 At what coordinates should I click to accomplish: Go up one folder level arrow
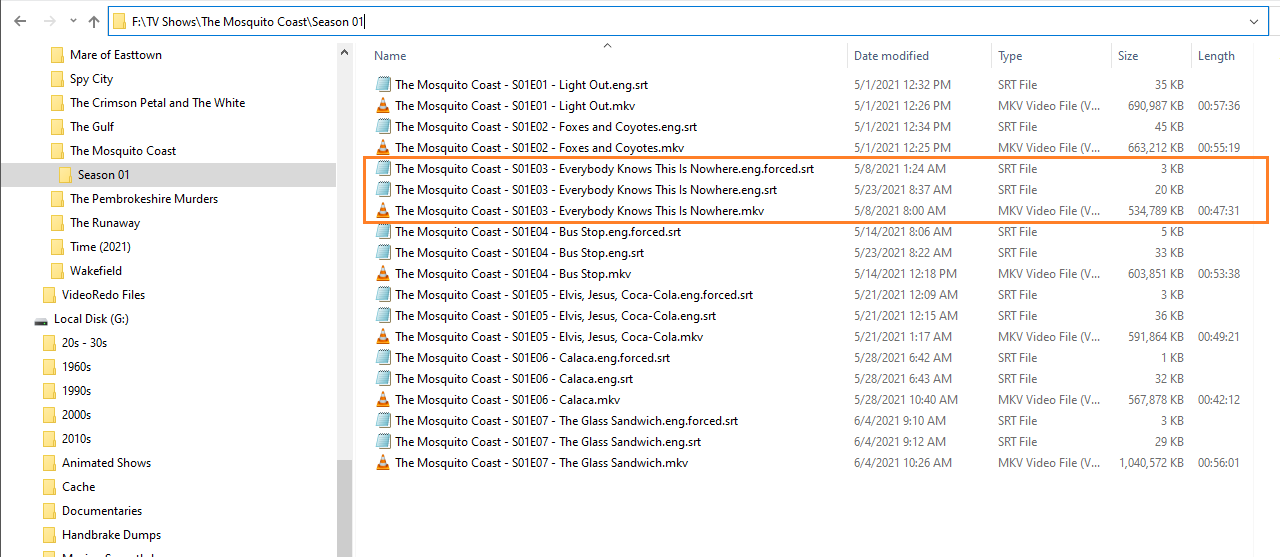[x=94, y=21]
